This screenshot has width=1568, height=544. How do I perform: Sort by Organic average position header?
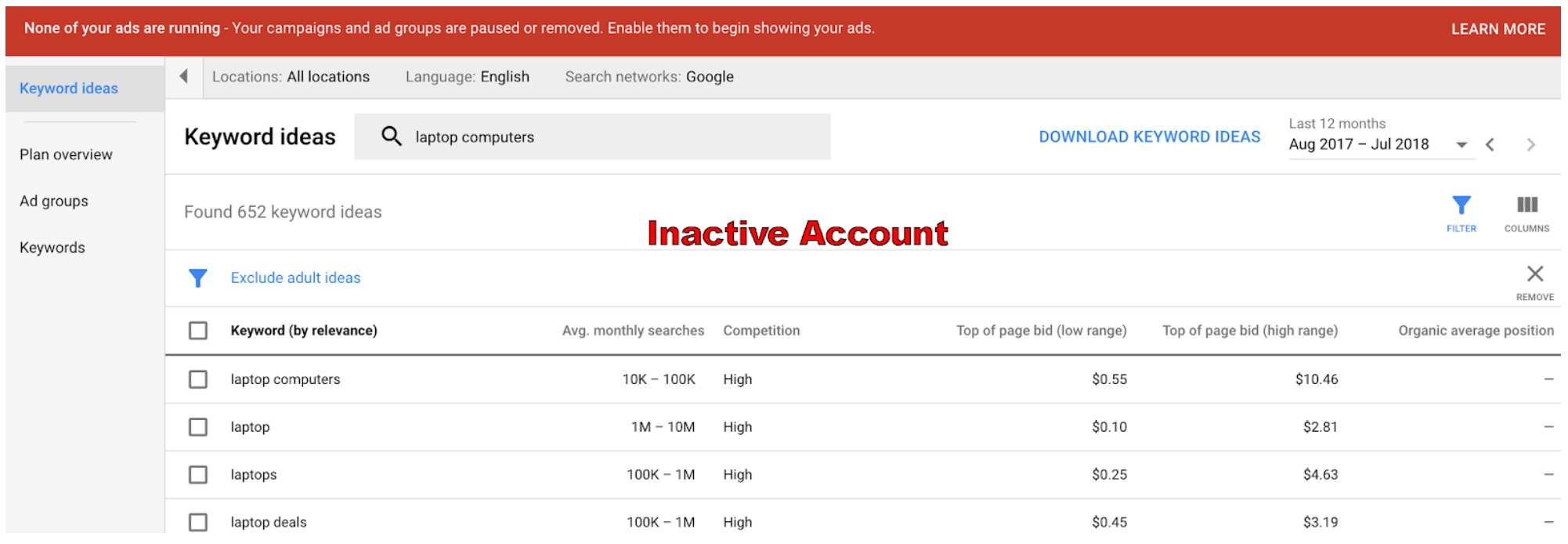(x=1476, y=331)
